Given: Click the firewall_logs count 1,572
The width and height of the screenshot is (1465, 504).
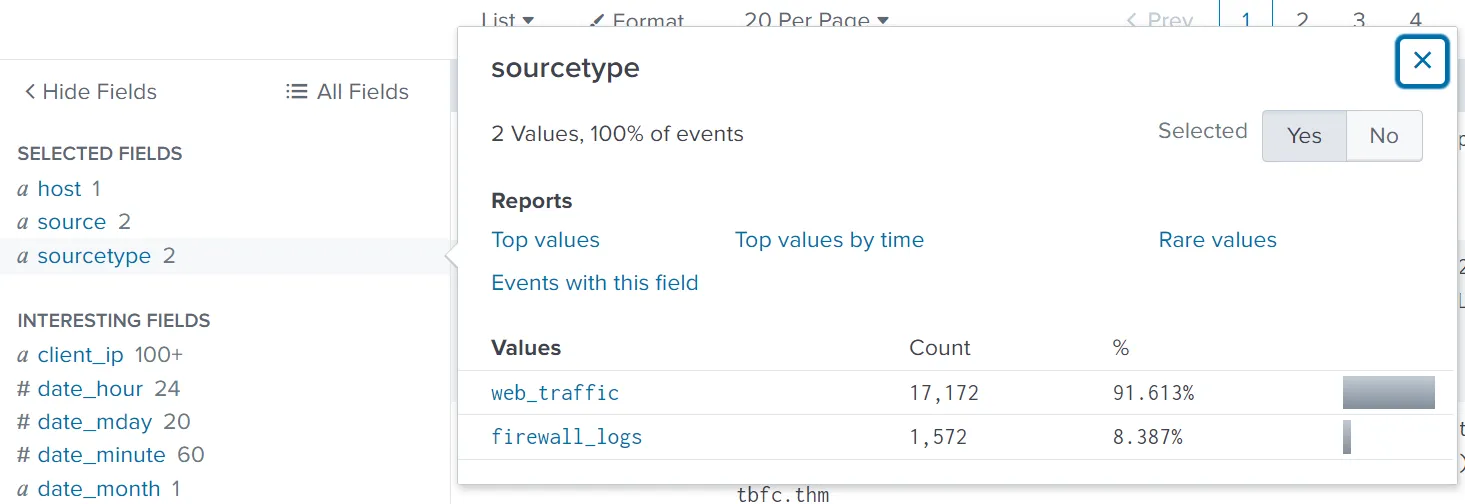Looking at the screenshot, I should 938,437.
